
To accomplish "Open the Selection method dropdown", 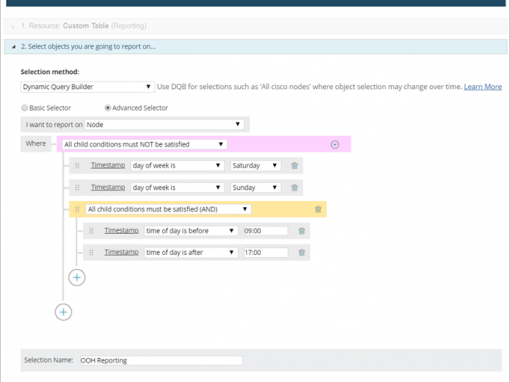I will [87, 87].
